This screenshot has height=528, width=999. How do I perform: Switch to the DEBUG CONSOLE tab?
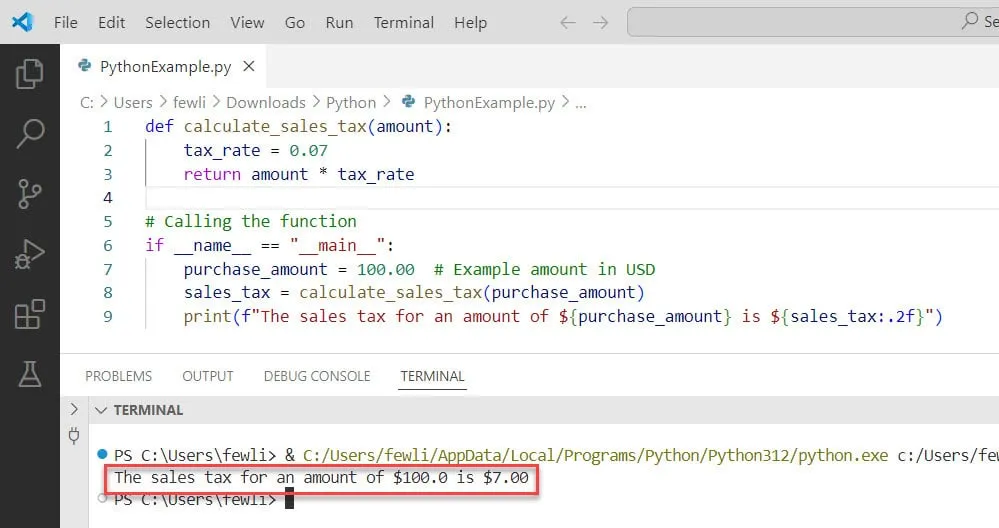click(316, 376)
